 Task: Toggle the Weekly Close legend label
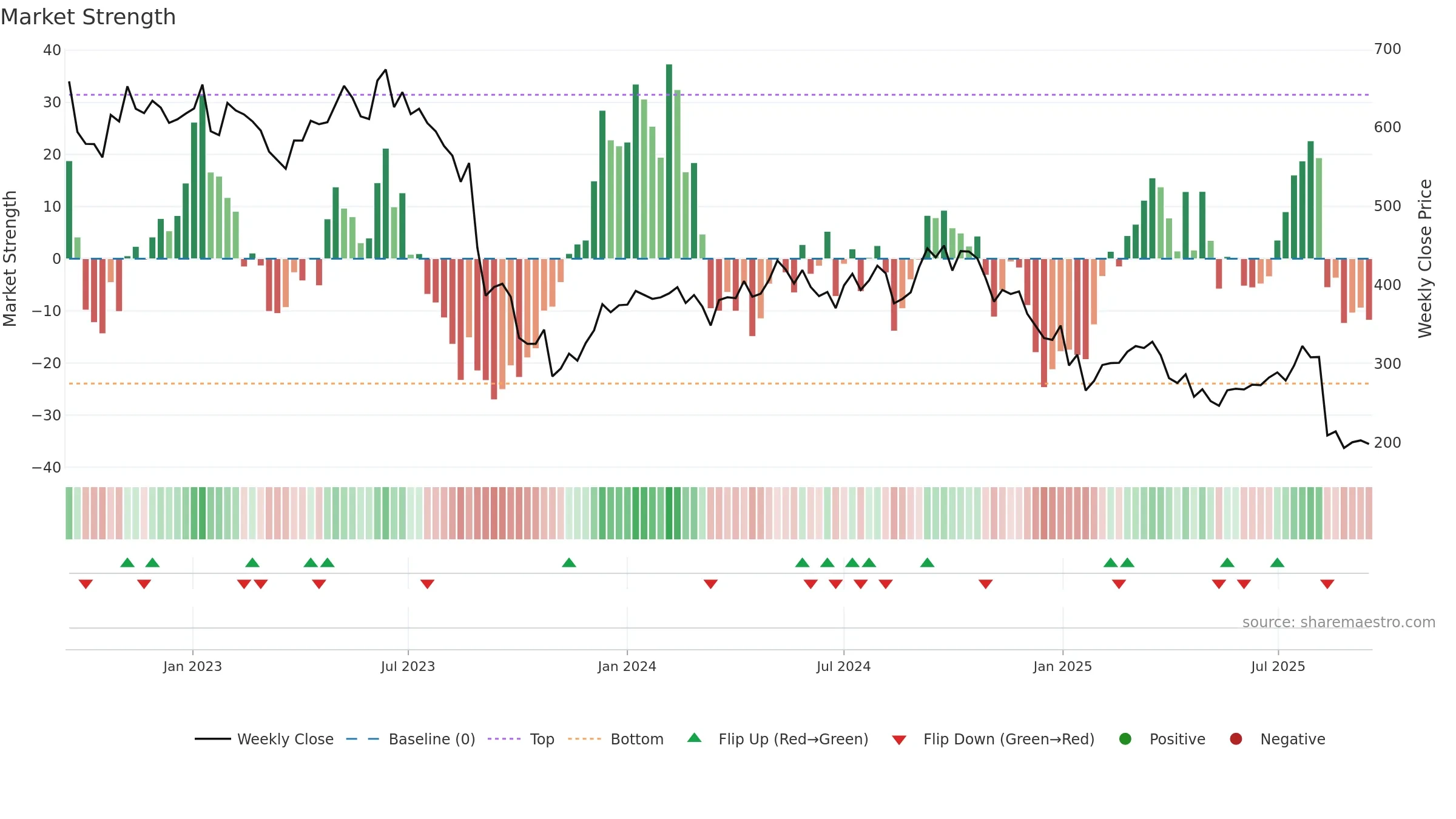point(285,739)
